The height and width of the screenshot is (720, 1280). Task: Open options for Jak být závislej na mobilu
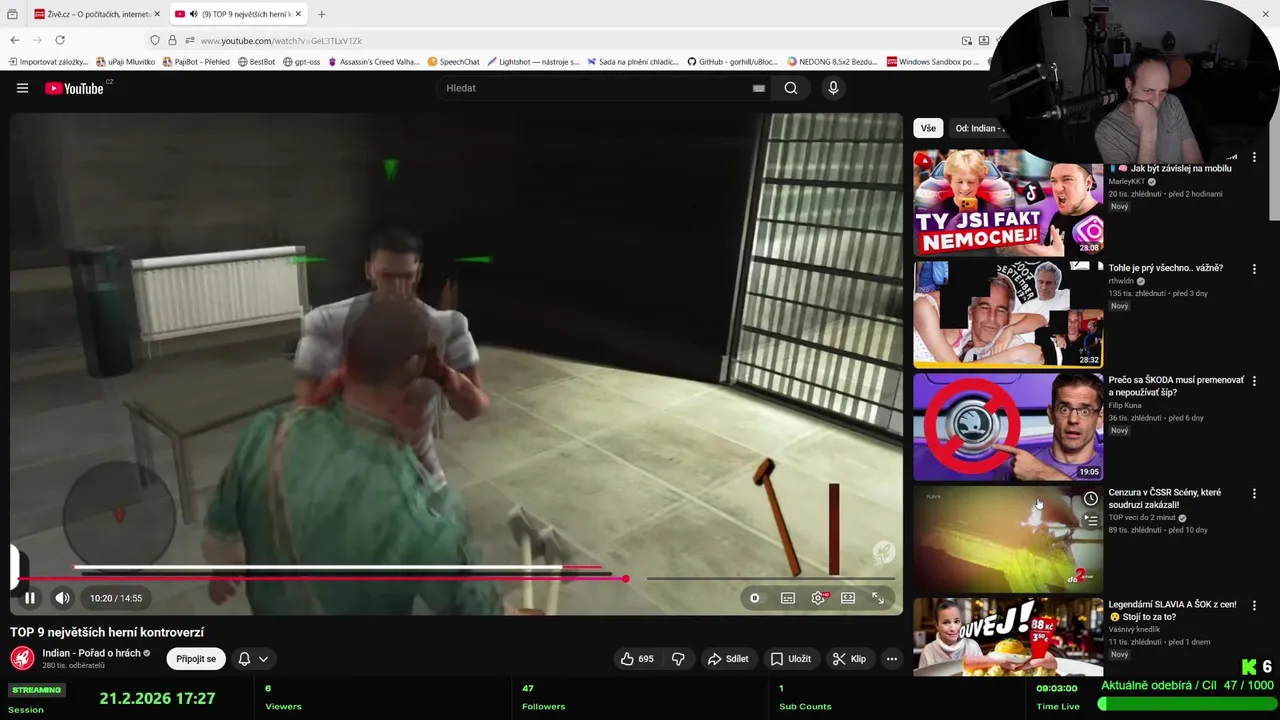[1254, 157]
